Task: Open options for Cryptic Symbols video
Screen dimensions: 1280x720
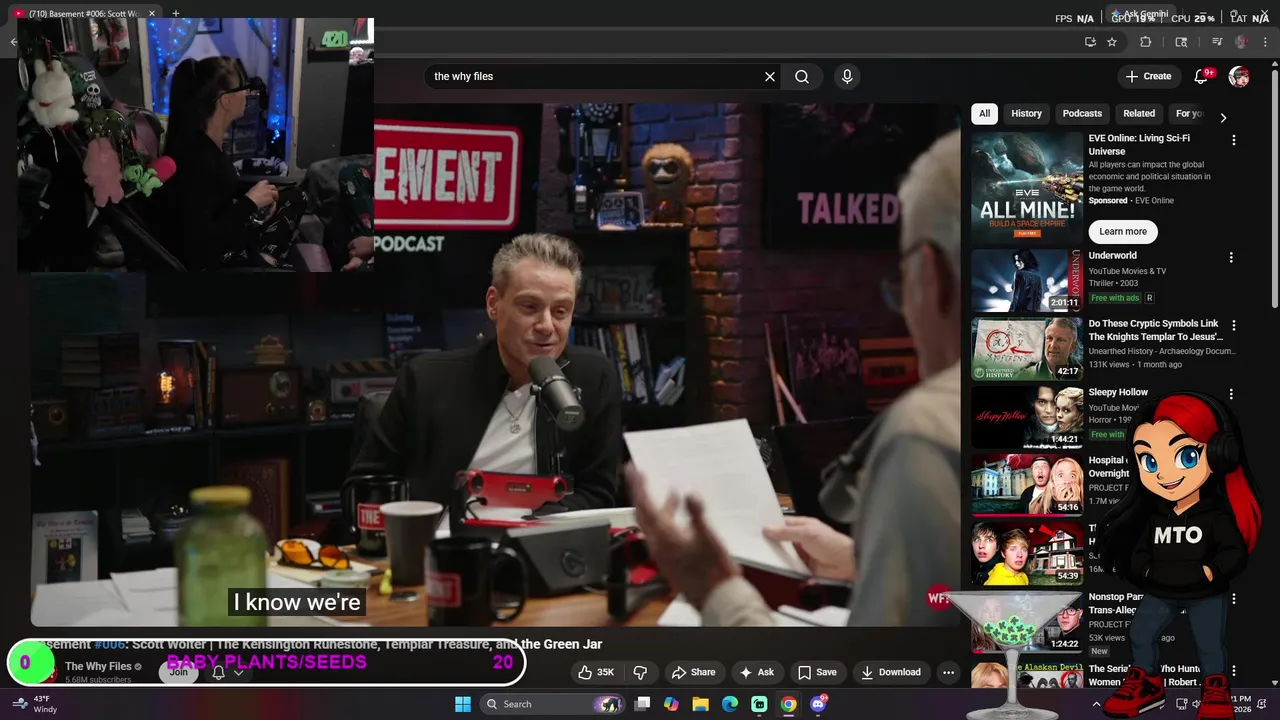Action: pos(1233,325)
